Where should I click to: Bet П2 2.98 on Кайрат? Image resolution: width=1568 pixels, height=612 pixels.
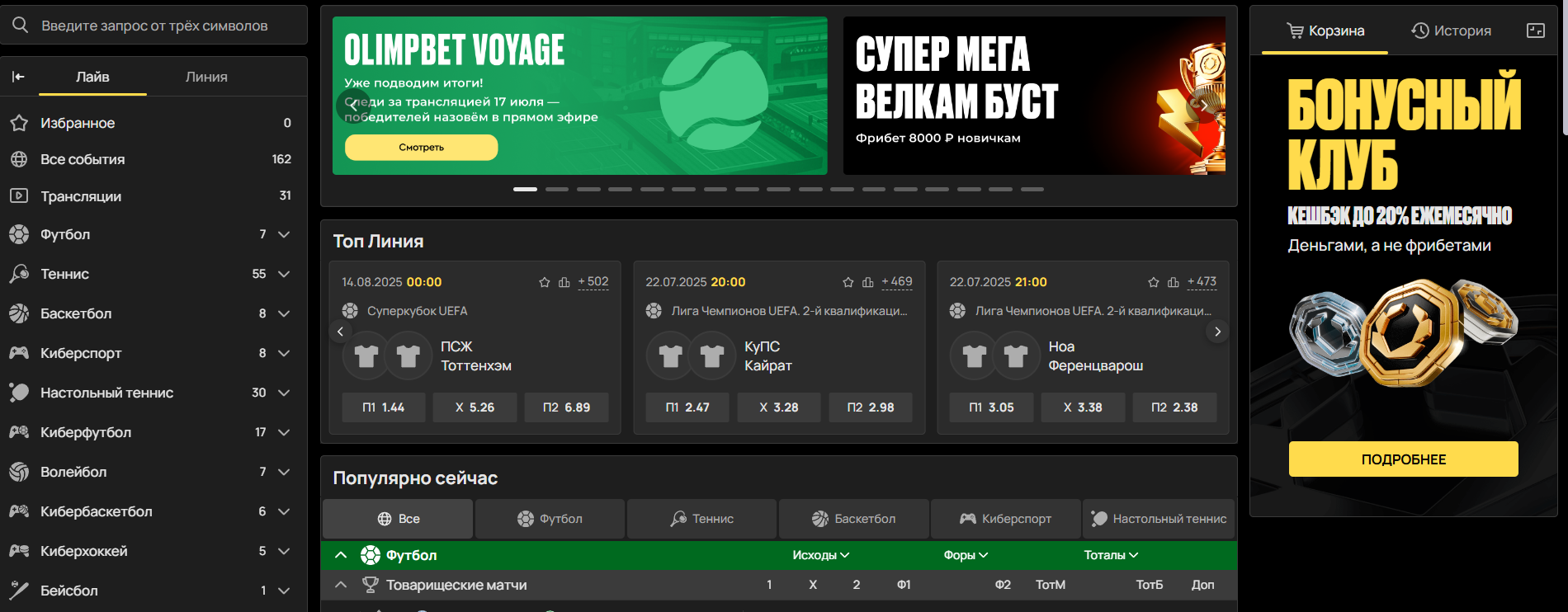pyautogui.click(x=871, y=407)
